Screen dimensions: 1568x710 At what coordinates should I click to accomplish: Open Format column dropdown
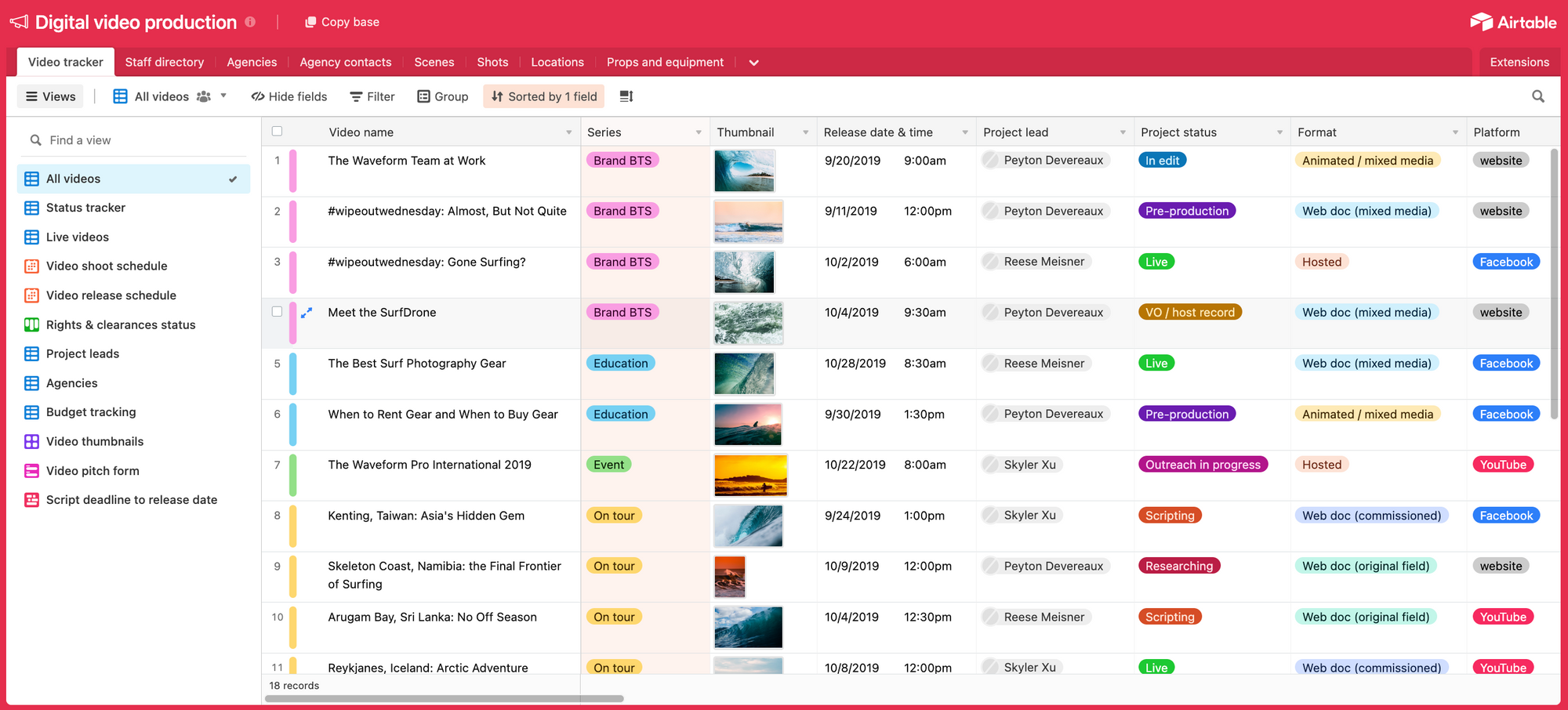tap(1455, 132)
